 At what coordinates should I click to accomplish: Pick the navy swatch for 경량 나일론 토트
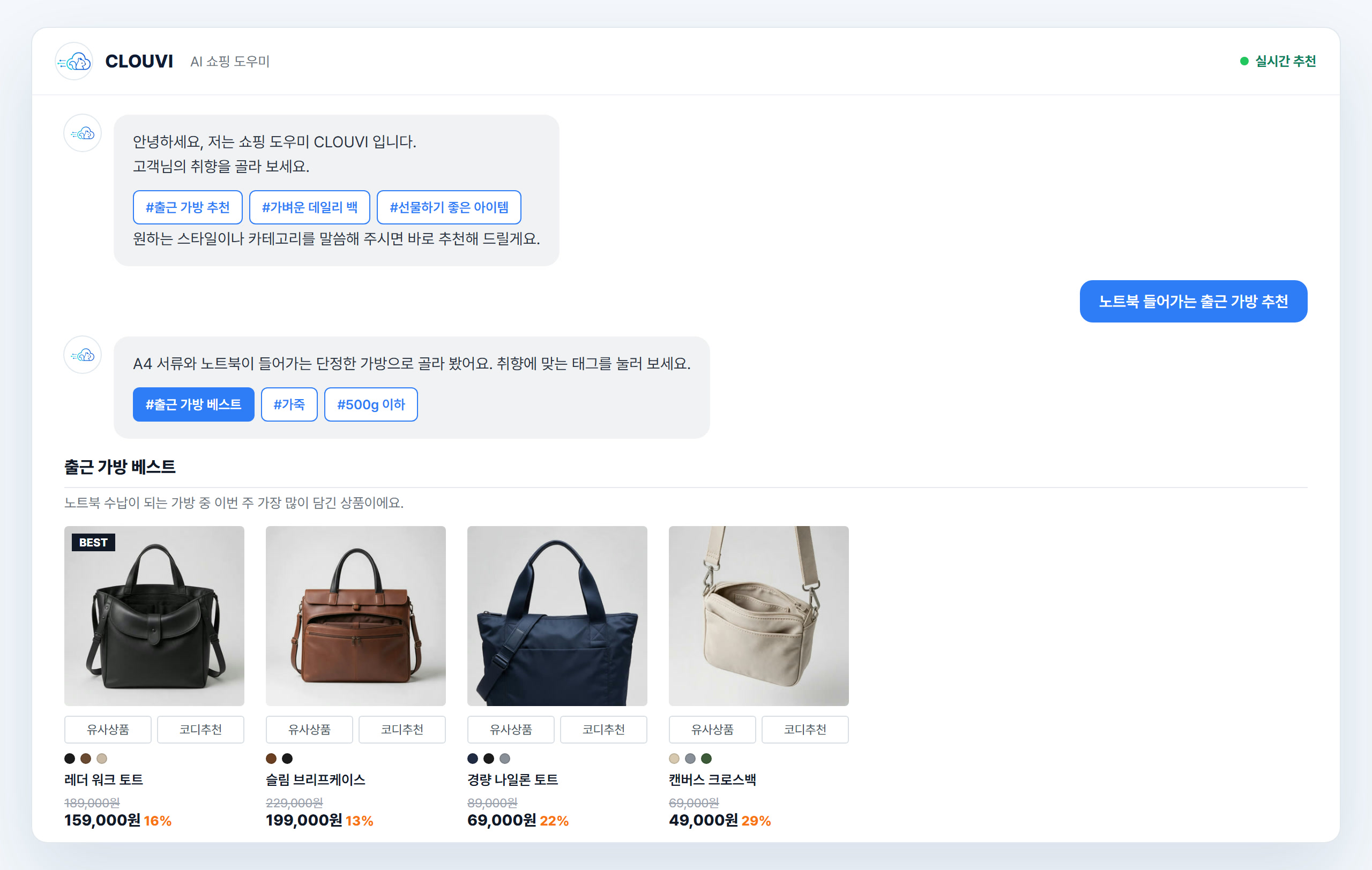[472, 759]
